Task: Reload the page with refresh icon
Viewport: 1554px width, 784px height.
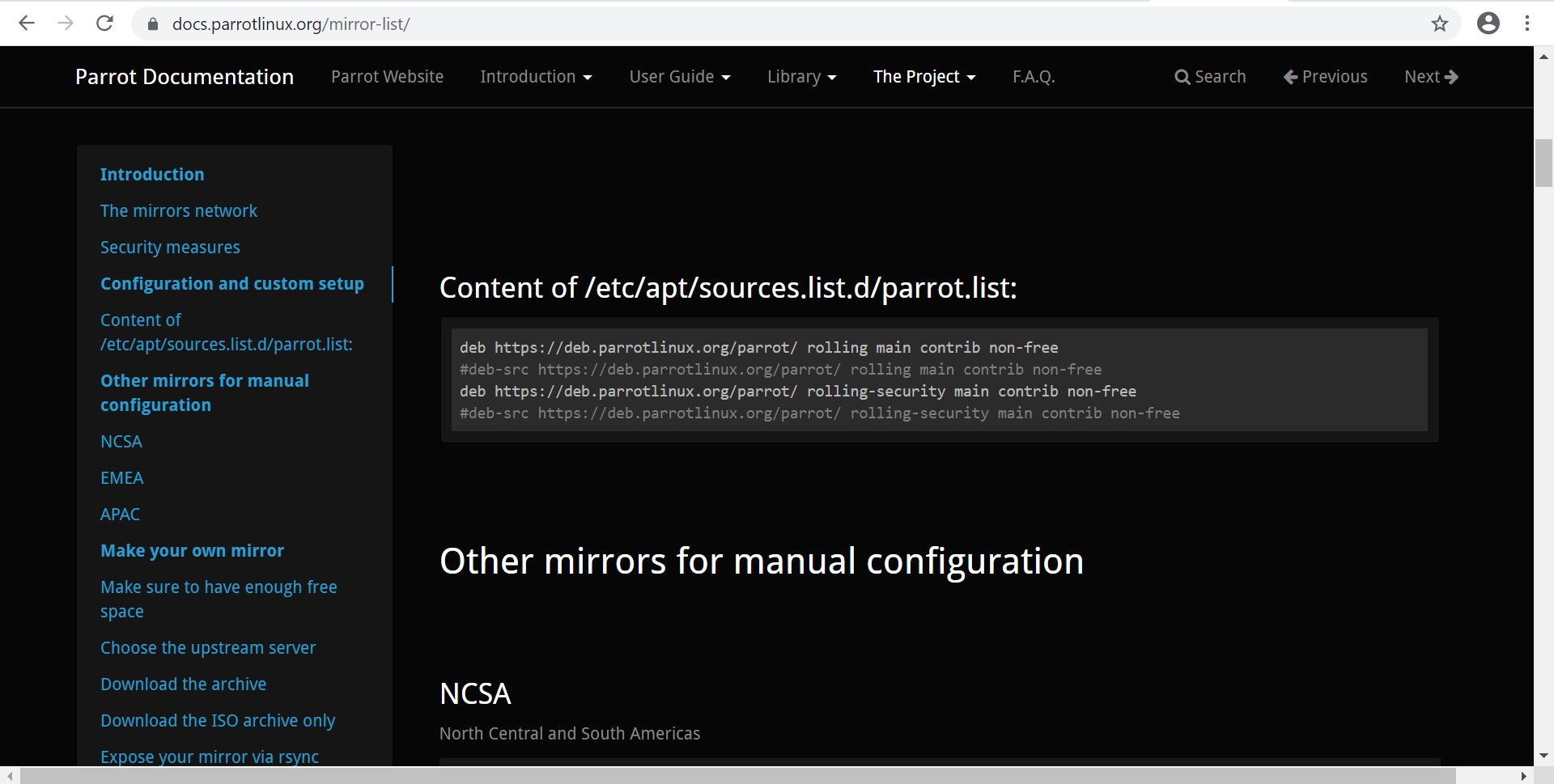Action: [104, 23]
